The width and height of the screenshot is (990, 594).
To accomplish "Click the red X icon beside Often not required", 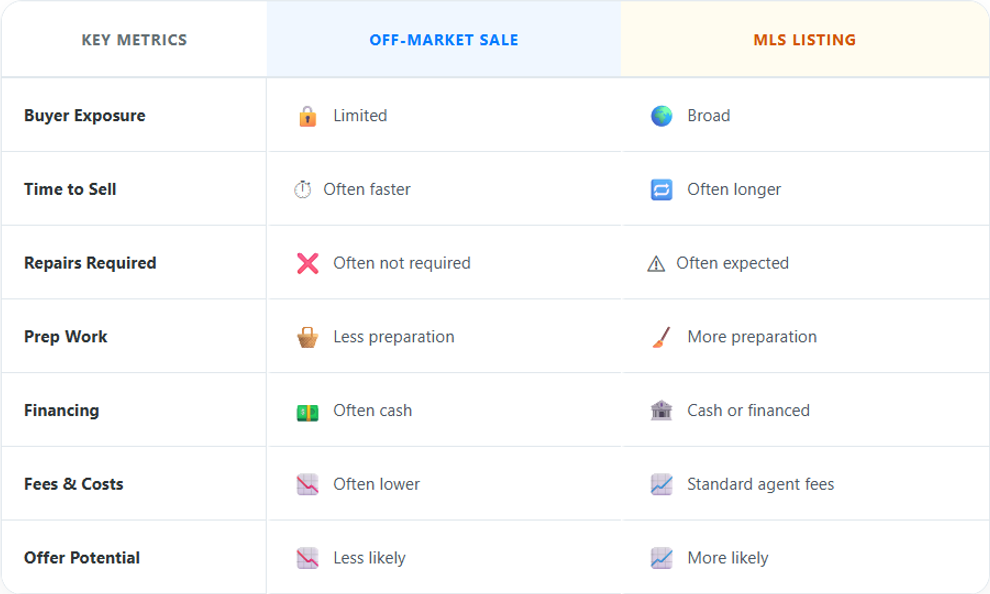I will 307,263.
